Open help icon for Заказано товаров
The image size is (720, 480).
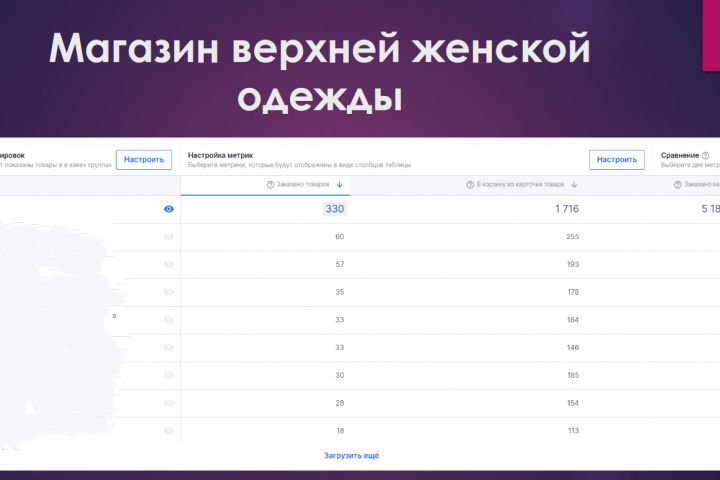coord(270,185)
